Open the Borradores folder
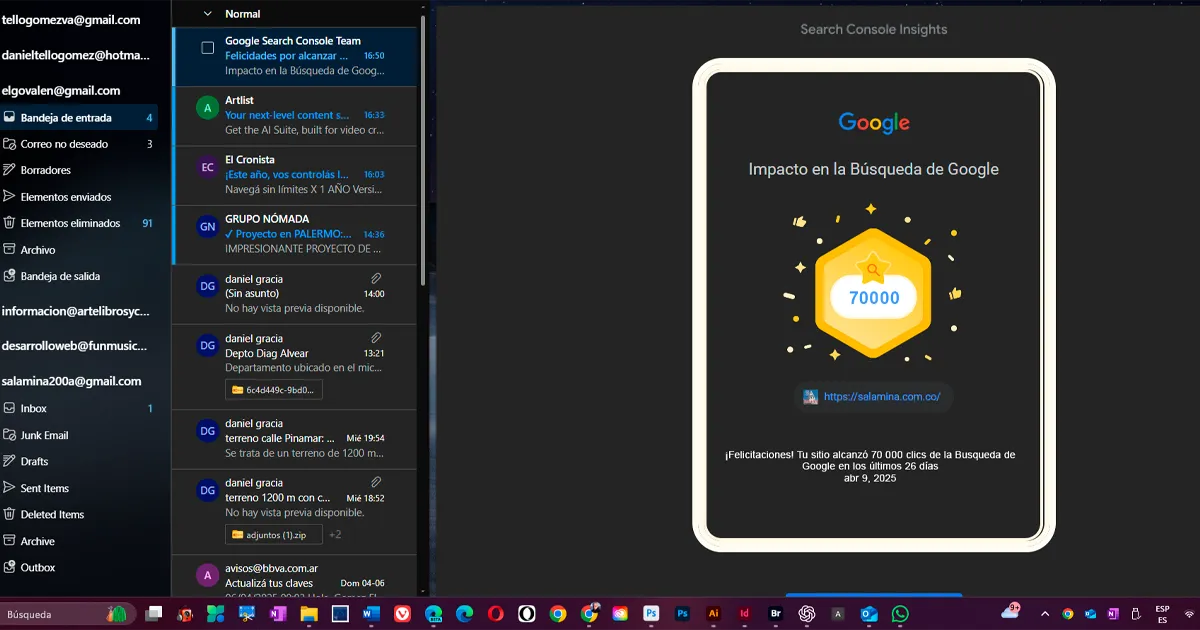 [46, 170]
